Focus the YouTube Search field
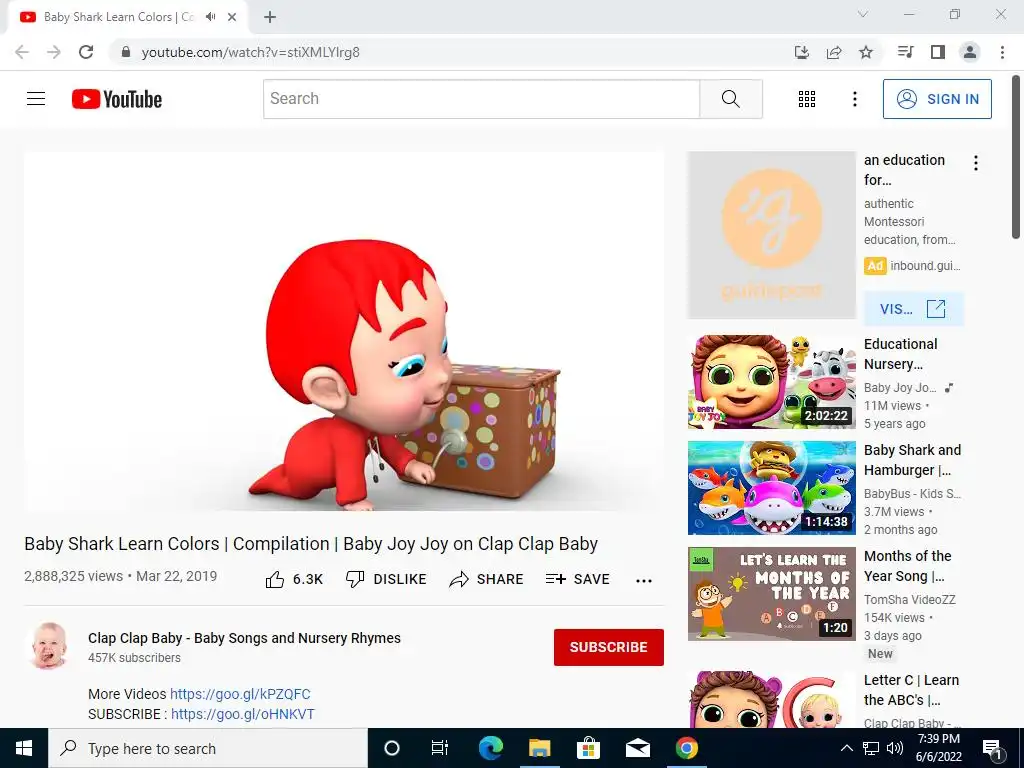The height and width of the screenshot is (768, 1024). click(482, 99)
